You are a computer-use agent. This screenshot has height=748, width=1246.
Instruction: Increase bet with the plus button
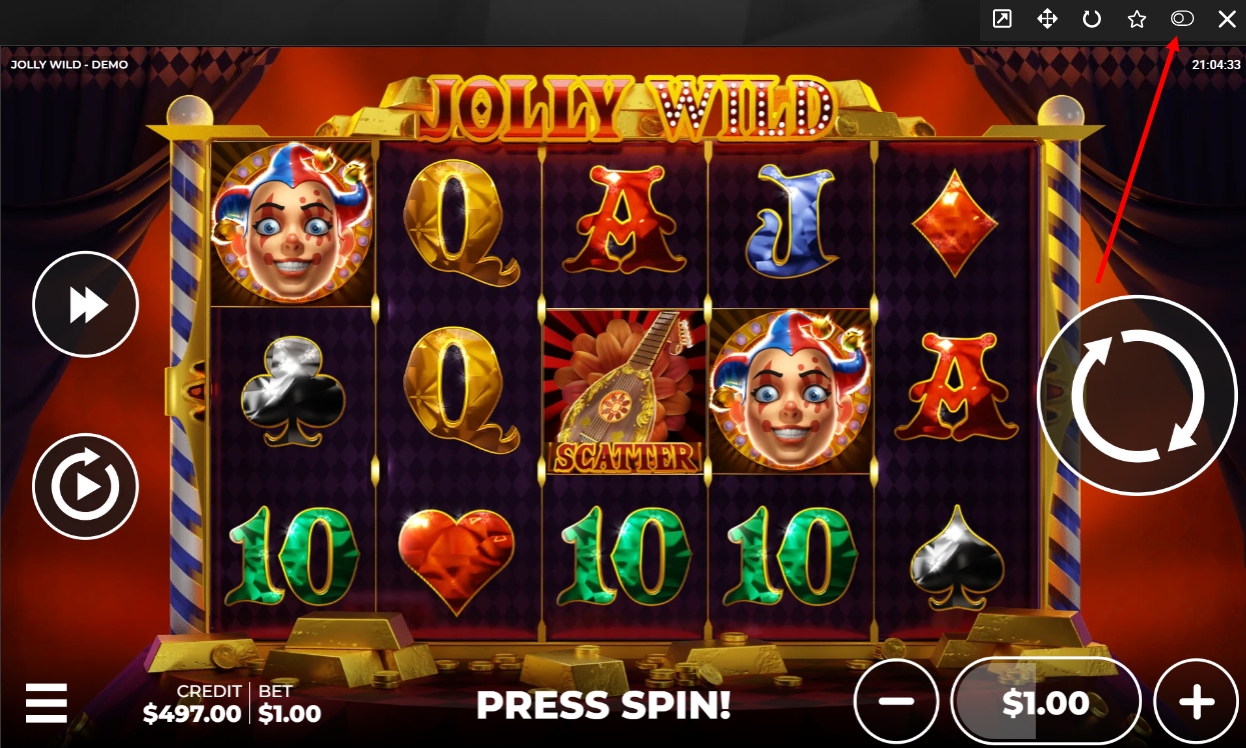pyautogui.click(x=1196, y=702)
